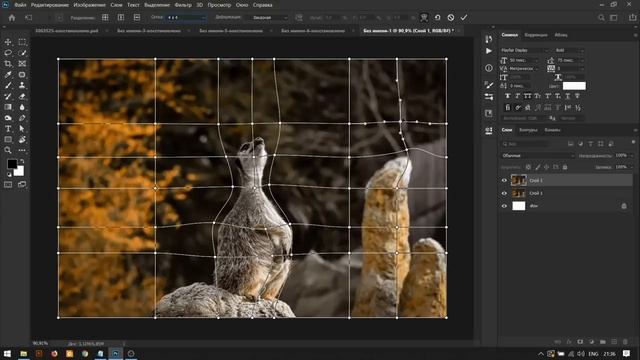Select the Gradient tool
640x360 pixels.
[8, 107]
